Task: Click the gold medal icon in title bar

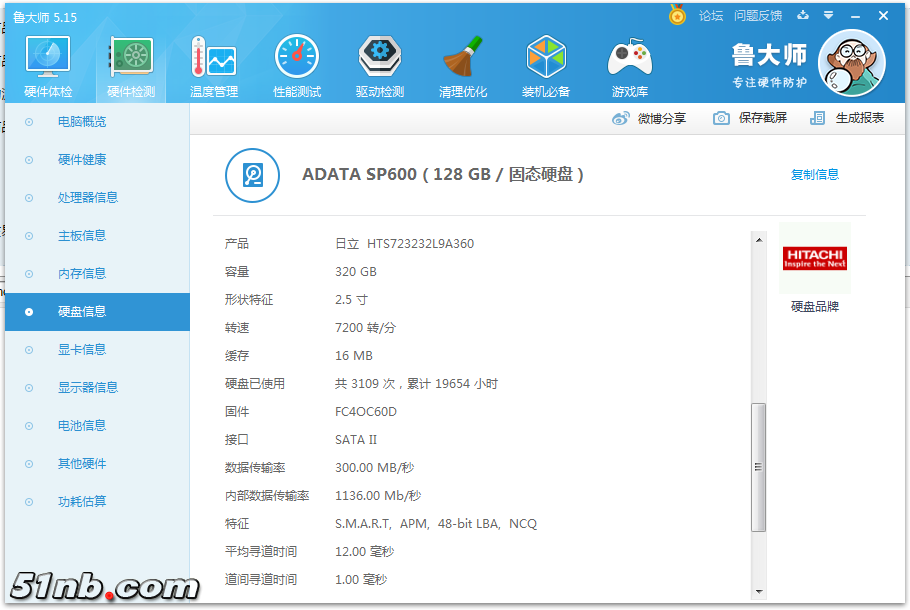Action: point(677,15)
